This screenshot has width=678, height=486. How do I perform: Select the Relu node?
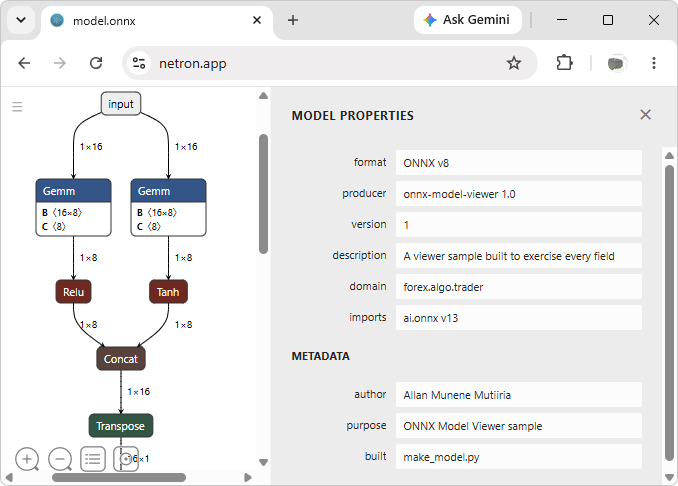74,292
